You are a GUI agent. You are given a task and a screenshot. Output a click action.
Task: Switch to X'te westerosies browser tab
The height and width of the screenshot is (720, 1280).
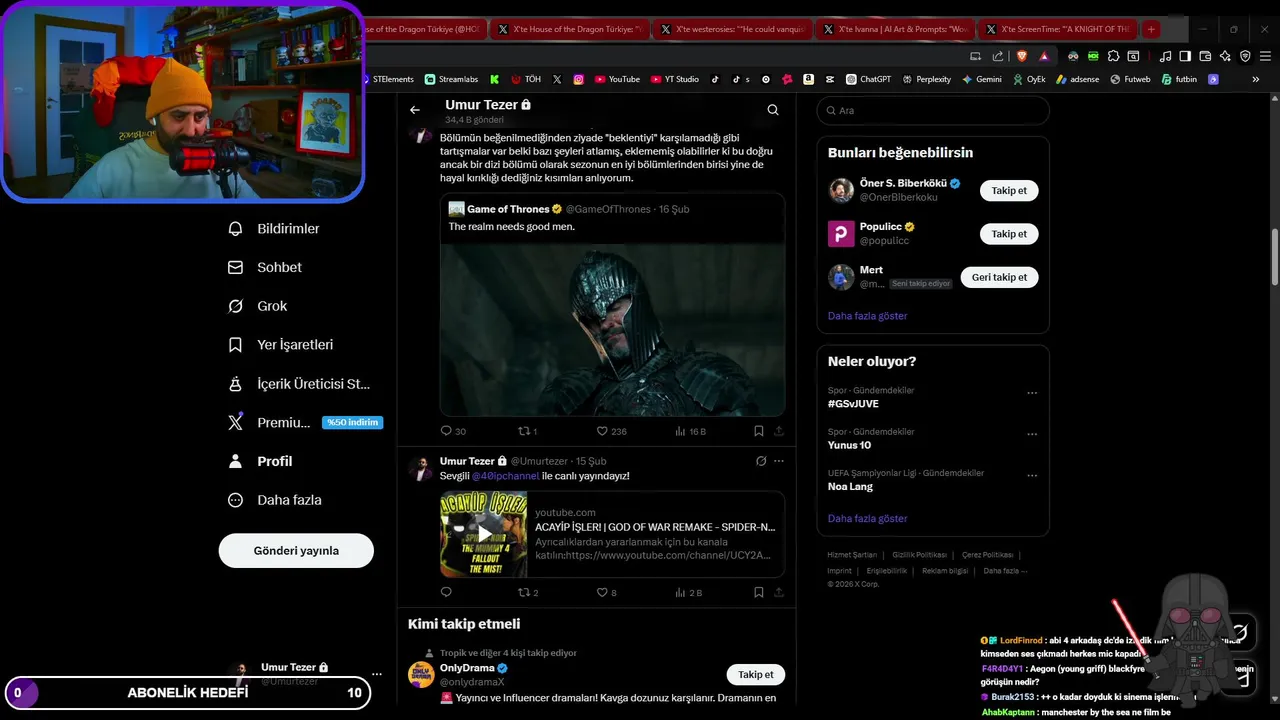click(x=733, y=29)
